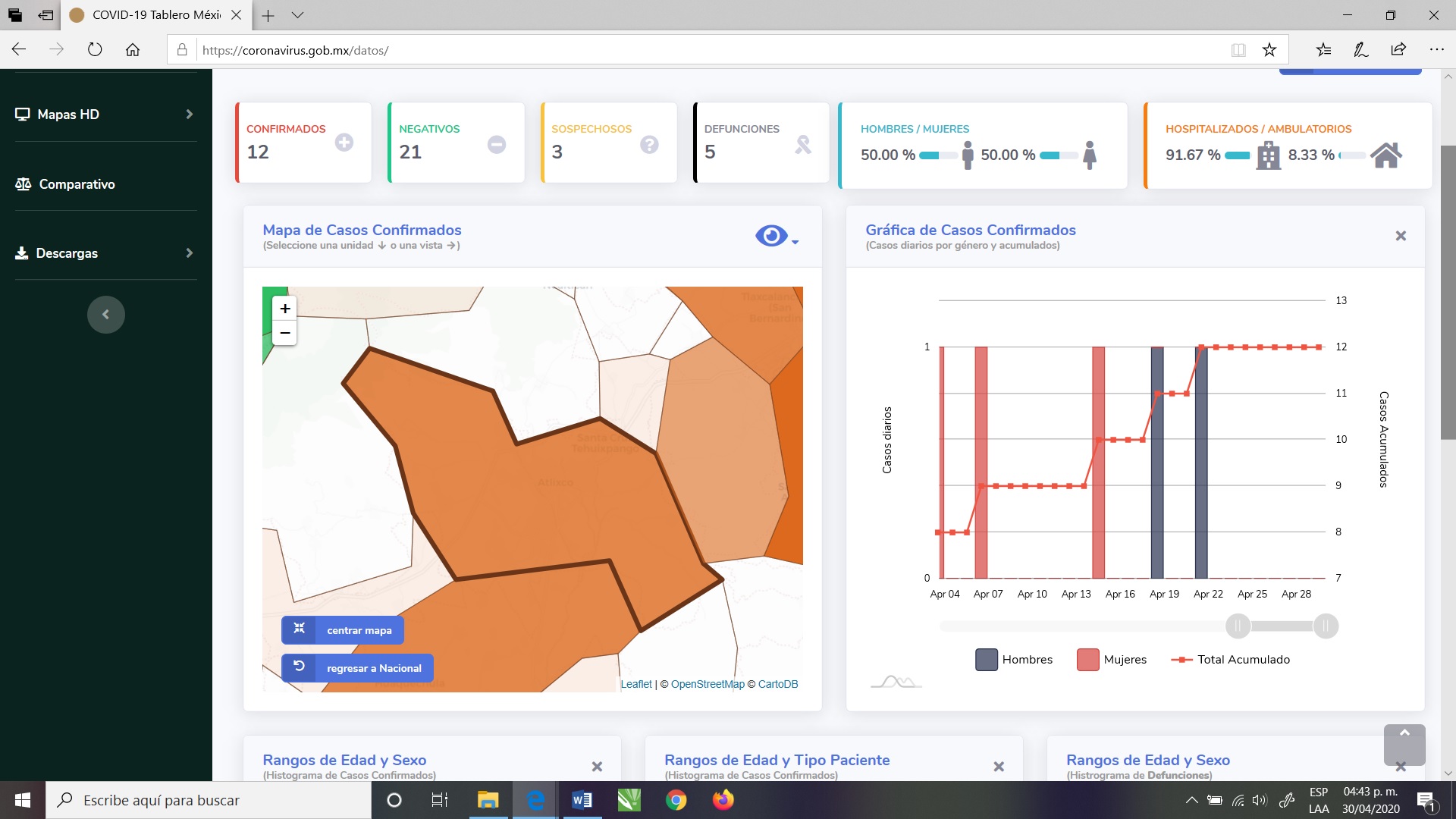Viewport: 1456px width, 819px height.
Task: Add page to favorites star
Action: click(x=1269, y=50)
